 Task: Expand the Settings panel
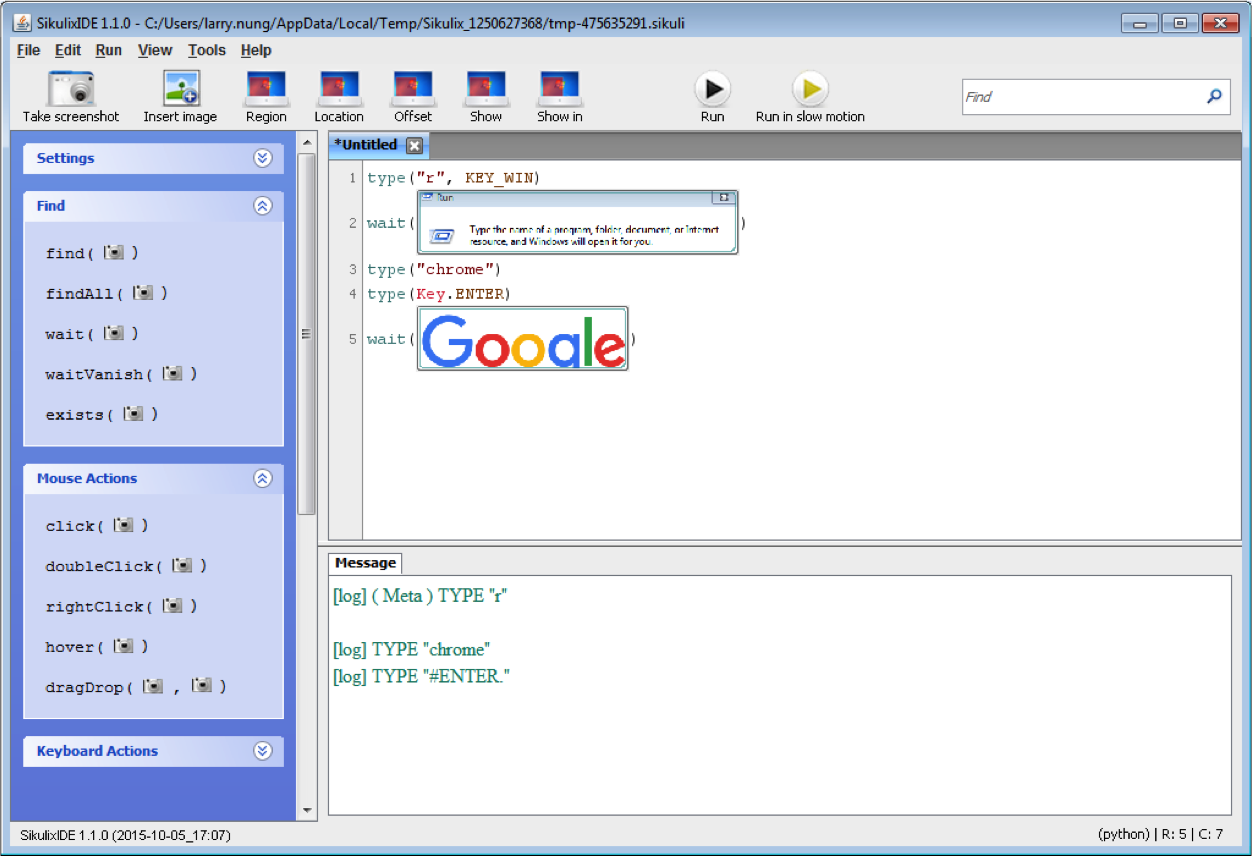tap(262, 158)
